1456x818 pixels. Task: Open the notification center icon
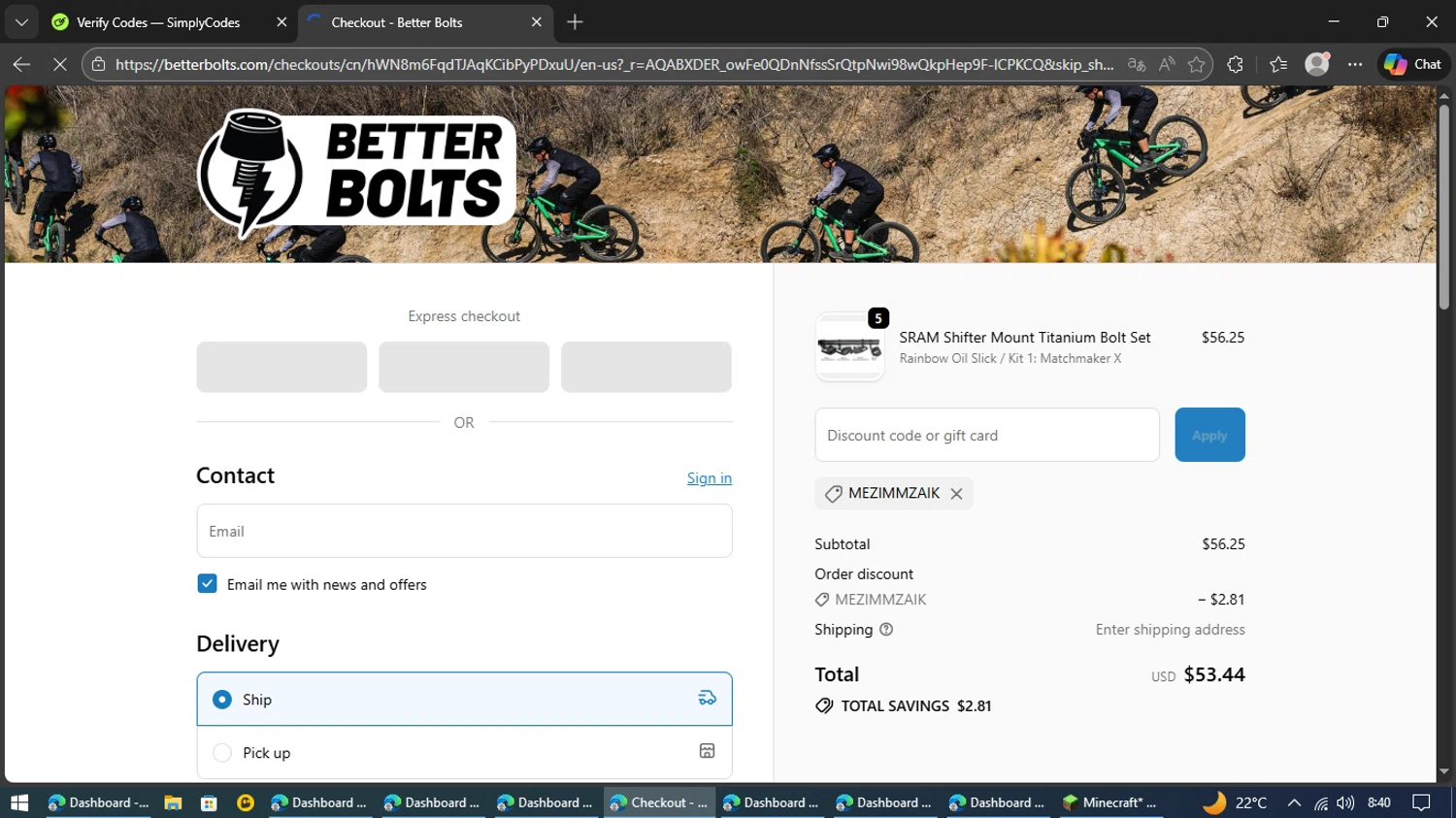(1421, 802)
